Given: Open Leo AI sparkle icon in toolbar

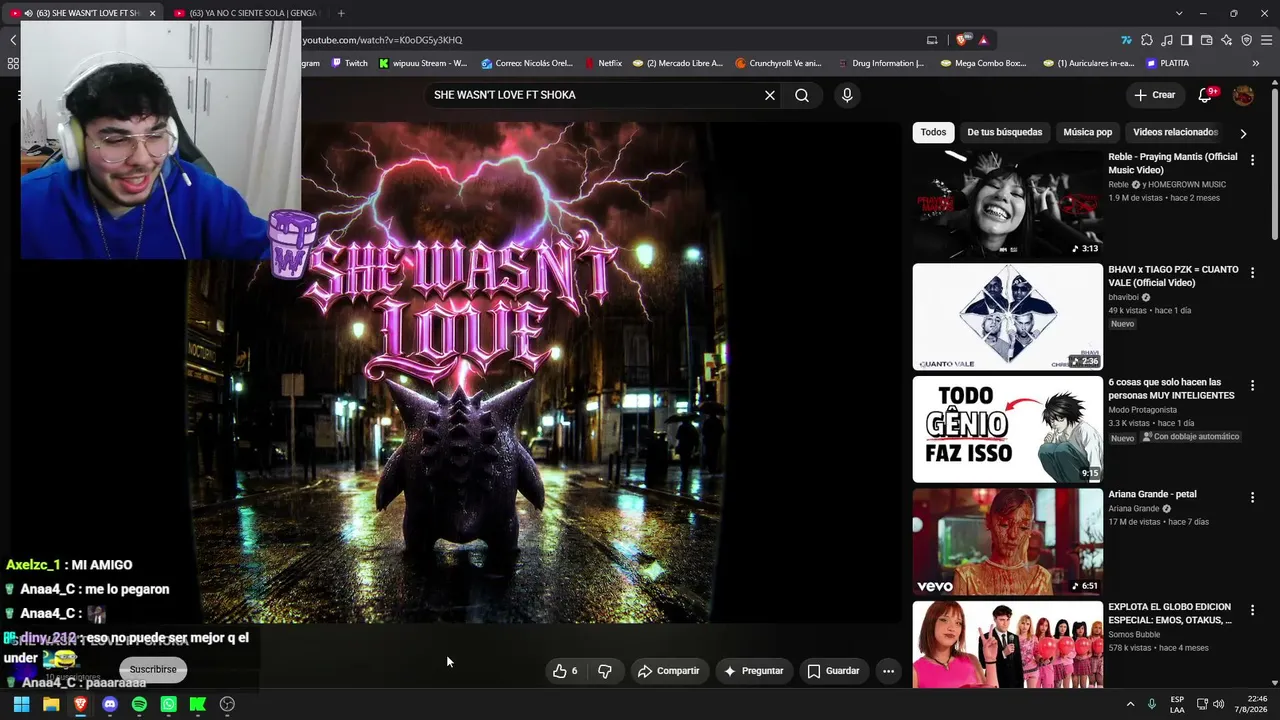Looking at the screenshot, I should coord(1226,40).
